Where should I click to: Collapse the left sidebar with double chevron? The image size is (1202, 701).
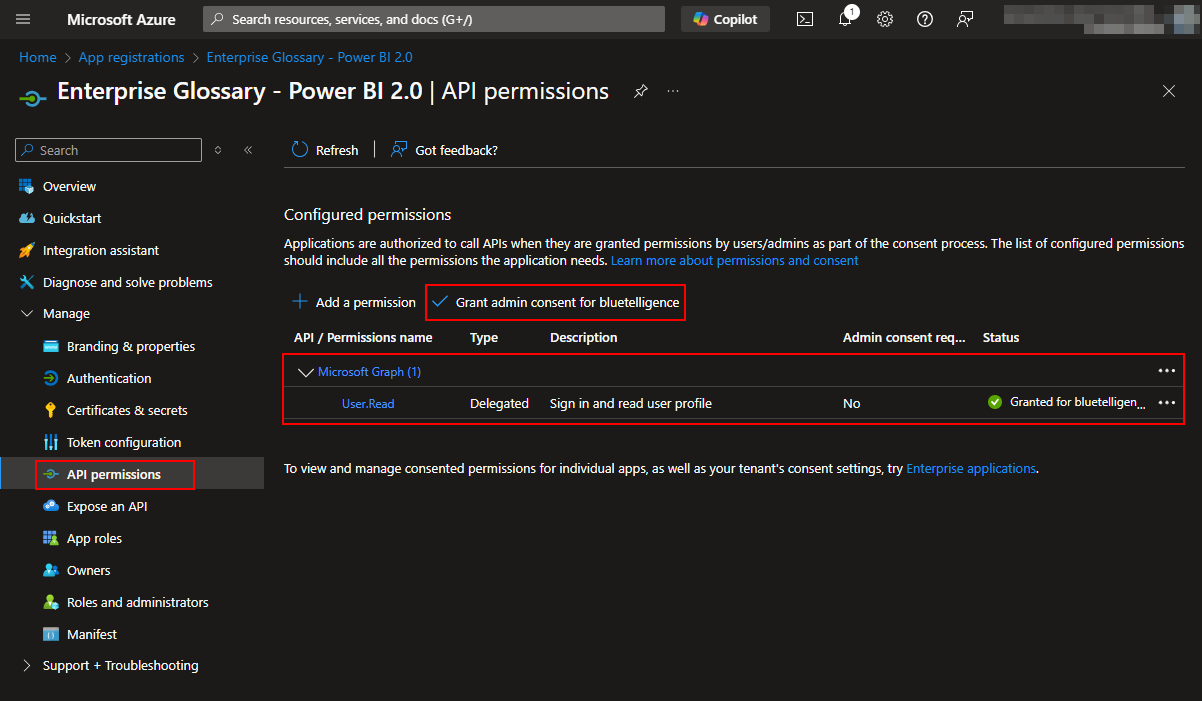(248, 150)
